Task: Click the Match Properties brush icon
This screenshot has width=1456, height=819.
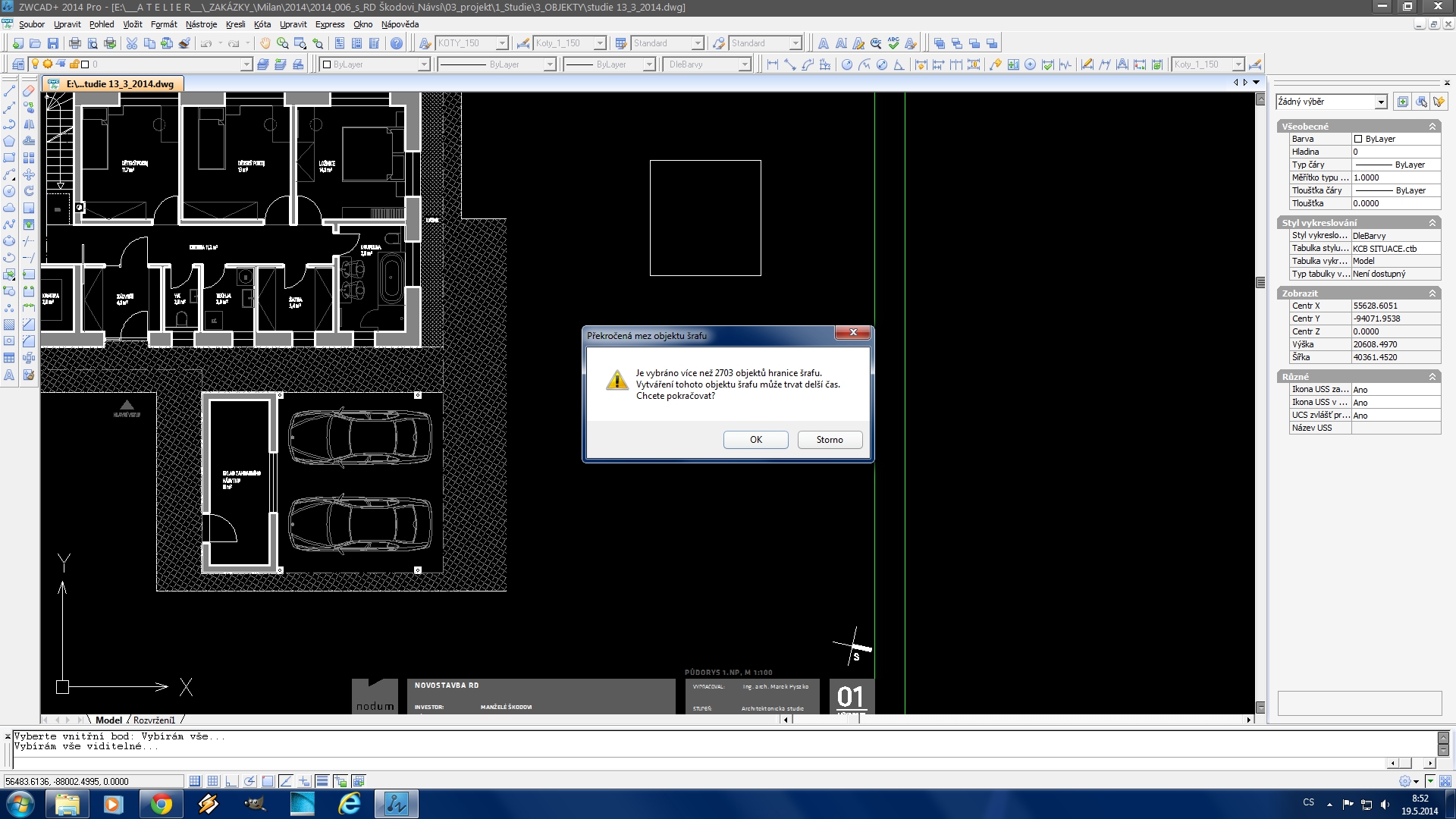Action: pyautogui.click(x=184, y=43)
